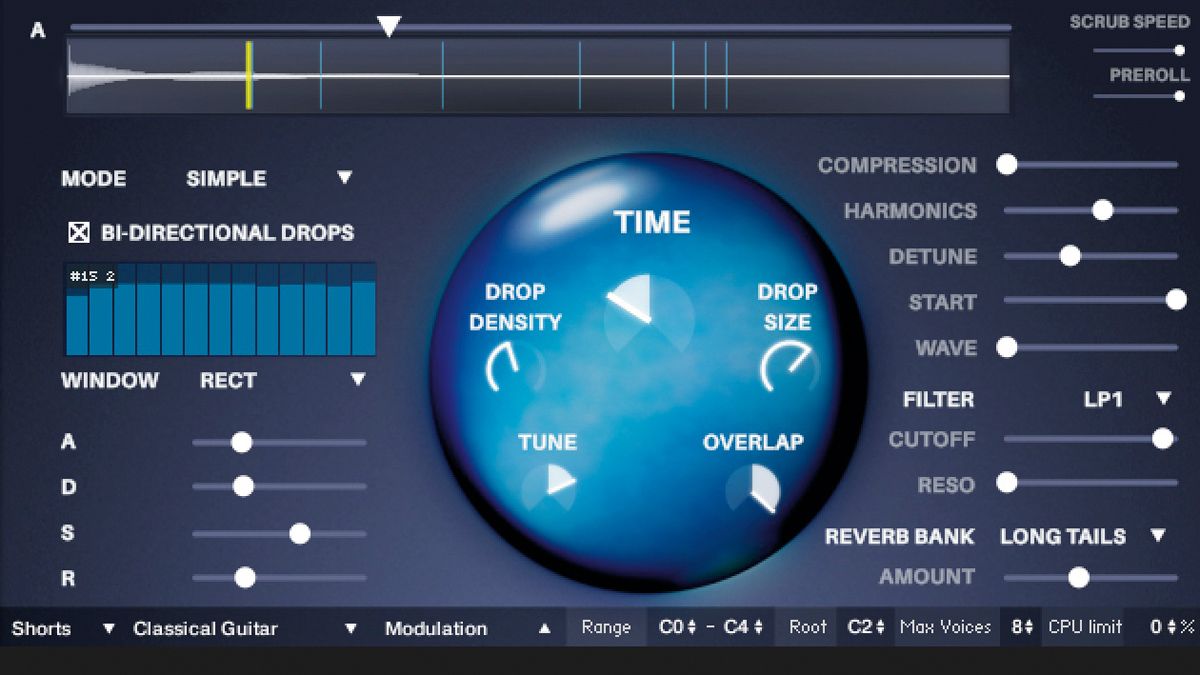Collapse the Modulation section via its arrow
1200x675 pixels.
(545, 629)
